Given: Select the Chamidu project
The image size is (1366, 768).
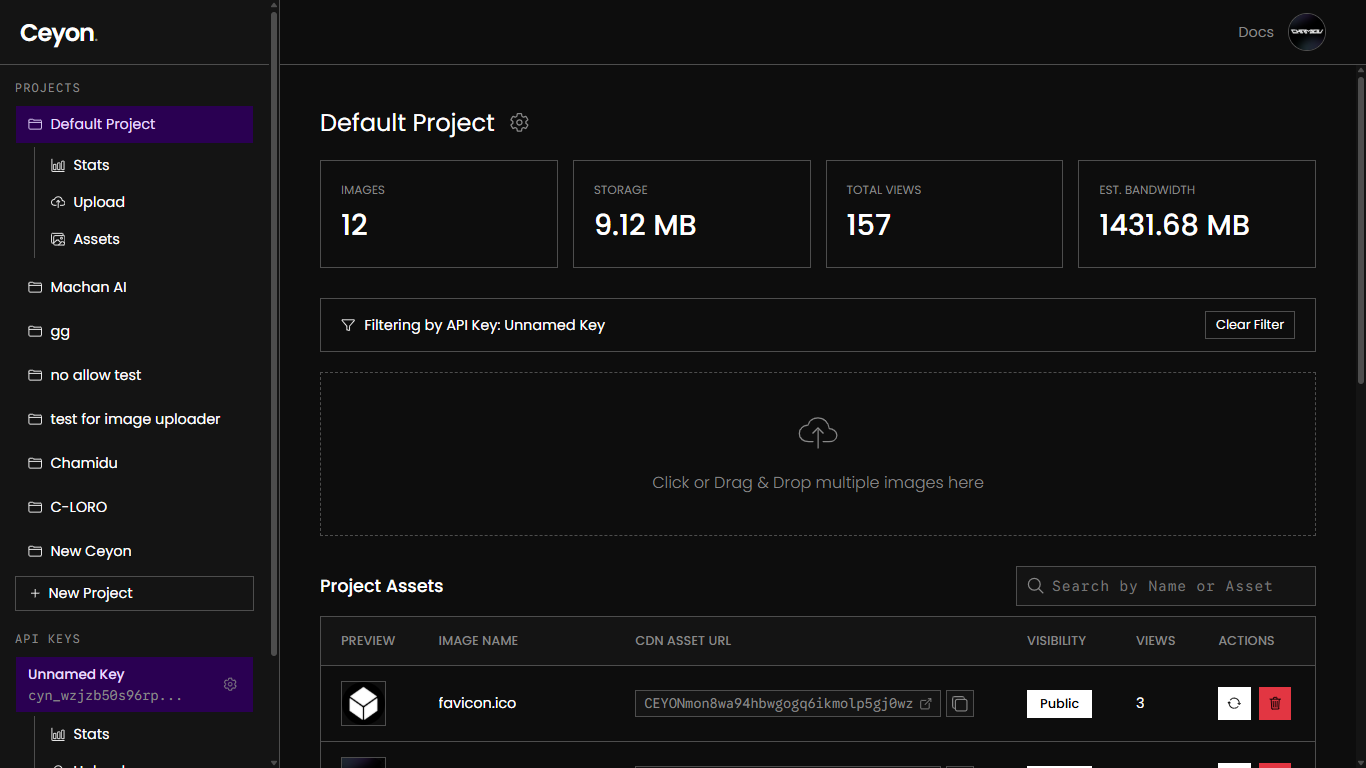Looking at the screenshot, I should click(x=134, y=463).
